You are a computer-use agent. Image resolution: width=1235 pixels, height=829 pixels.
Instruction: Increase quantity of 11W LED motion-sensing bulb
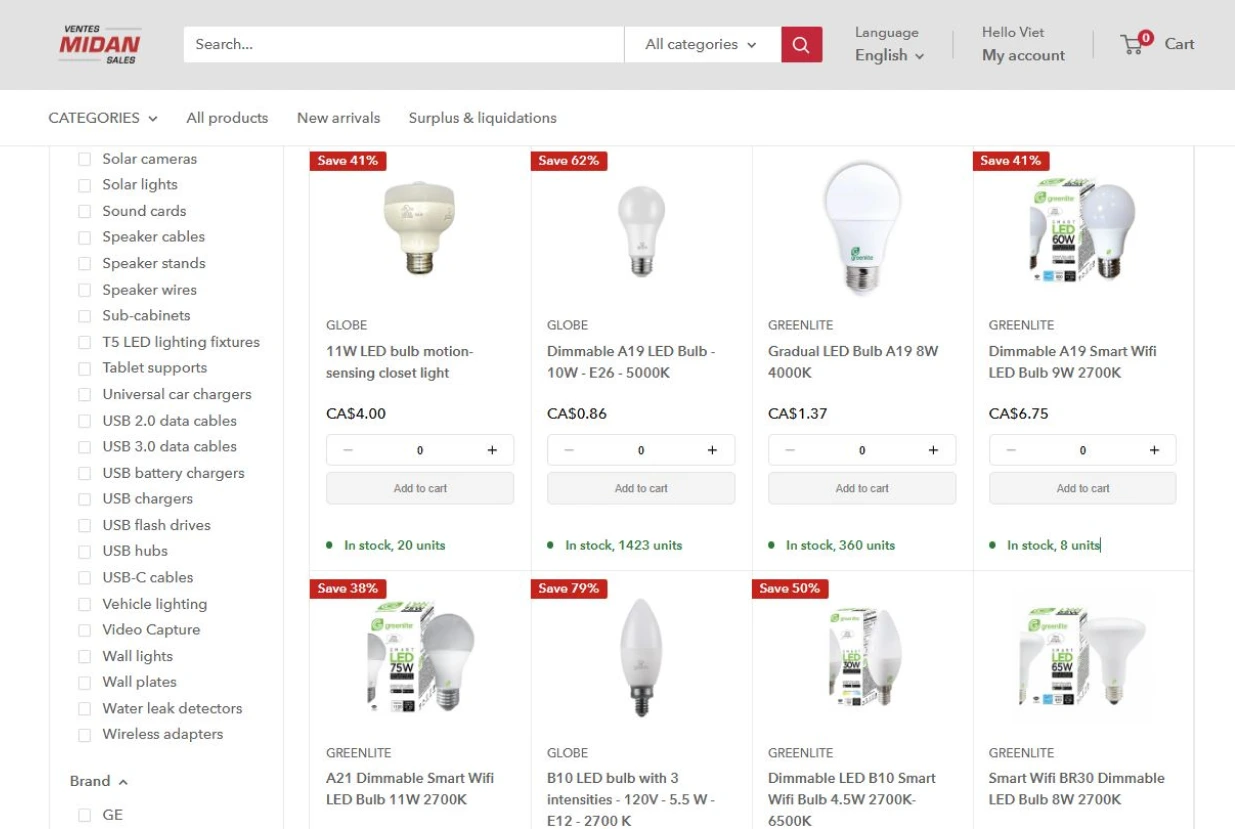point(492,450)
